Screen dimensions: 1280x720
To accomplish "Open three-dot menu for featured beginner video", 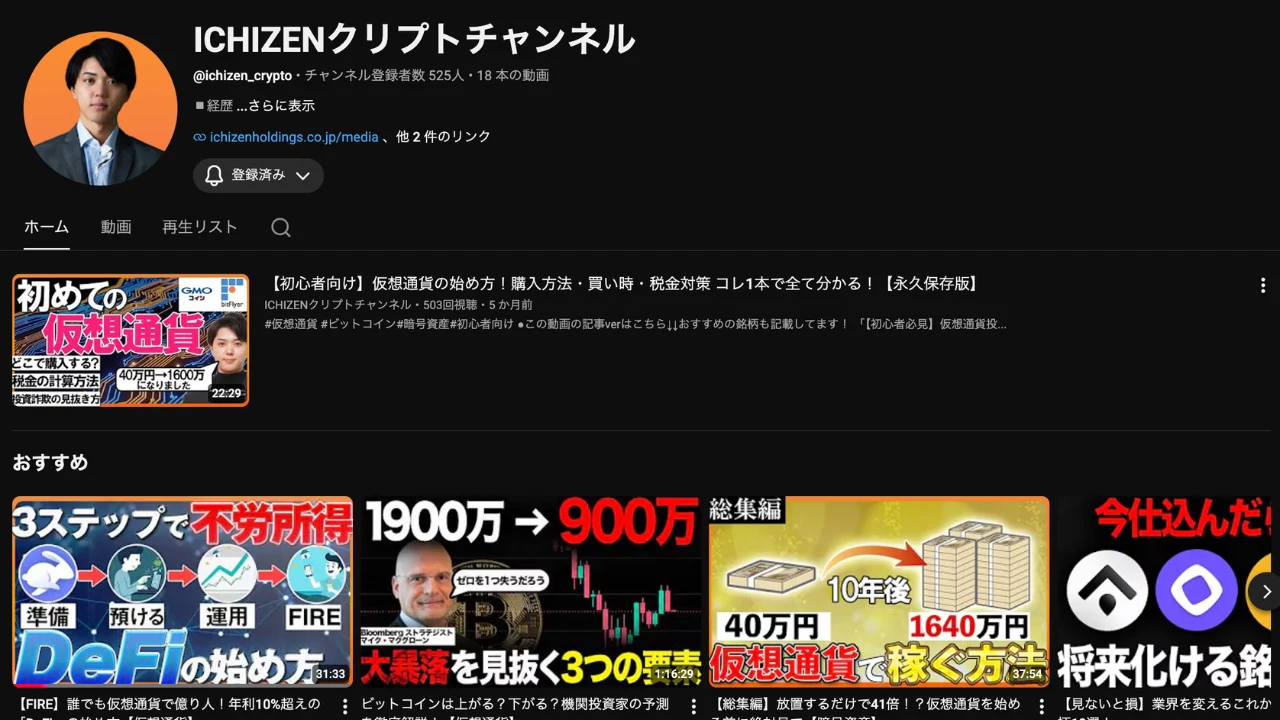I will [1263, 286].
